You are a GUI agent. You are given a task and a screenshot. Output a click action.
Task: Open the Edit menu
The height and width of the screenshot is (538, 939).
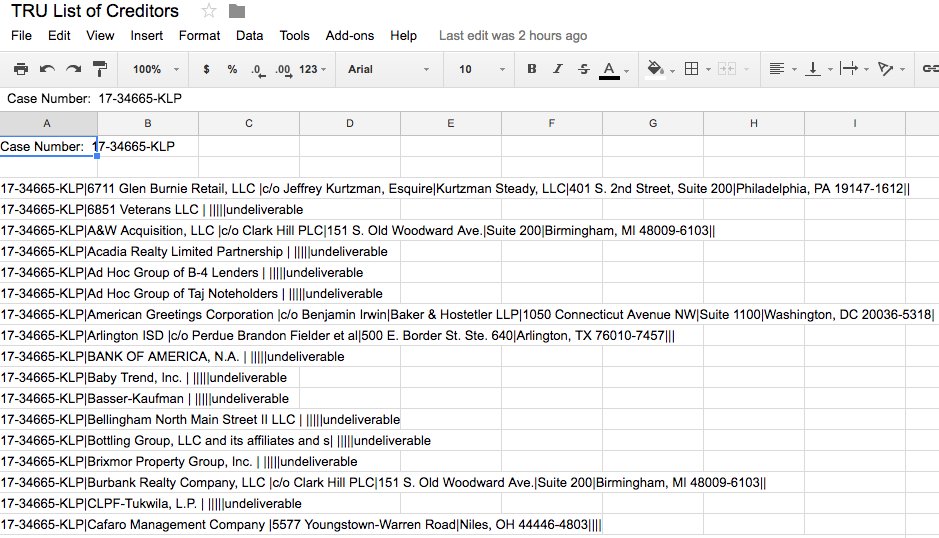(59, 35)
